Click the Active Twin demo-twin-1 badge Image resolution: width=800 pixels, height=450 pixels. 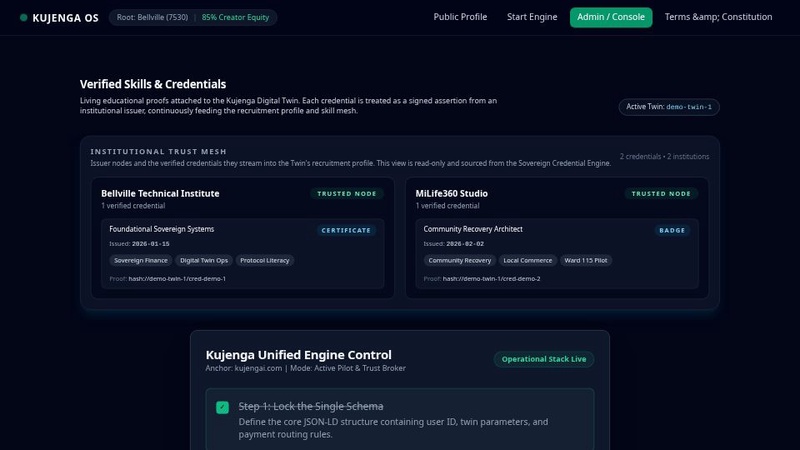669,107
